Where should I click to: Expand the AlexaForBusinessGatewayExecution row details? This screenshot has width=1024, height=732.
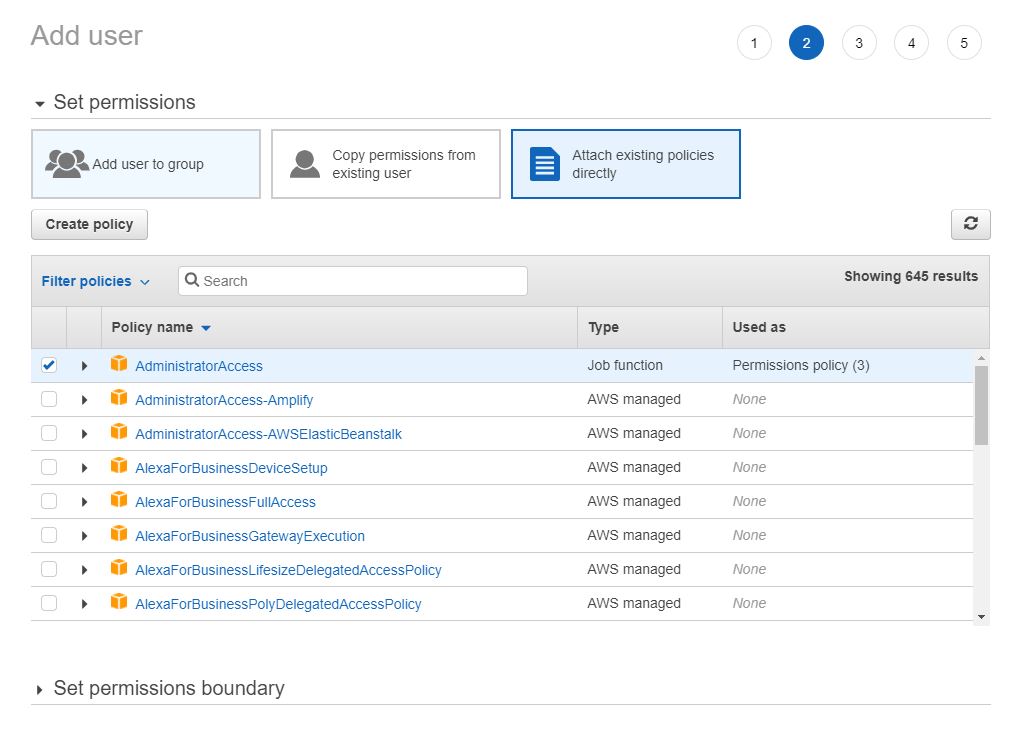point(84,535)
